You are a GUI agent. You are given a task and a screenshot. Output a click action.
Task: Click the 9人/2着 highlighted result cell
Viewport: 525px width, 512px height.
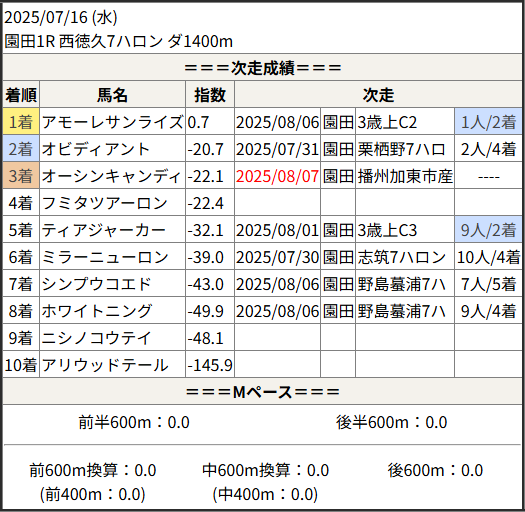coord(488,230)
